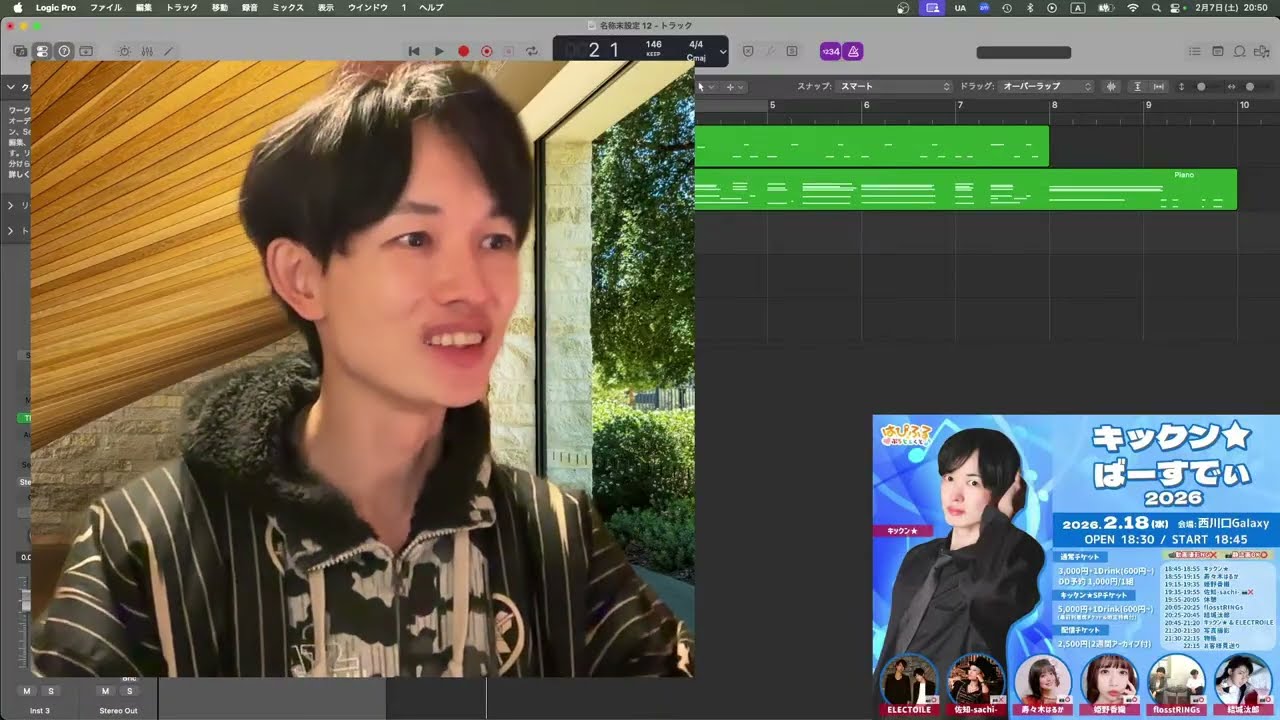Open Smart Controls dial icon
1280x720 pixels.
(124, 51)
